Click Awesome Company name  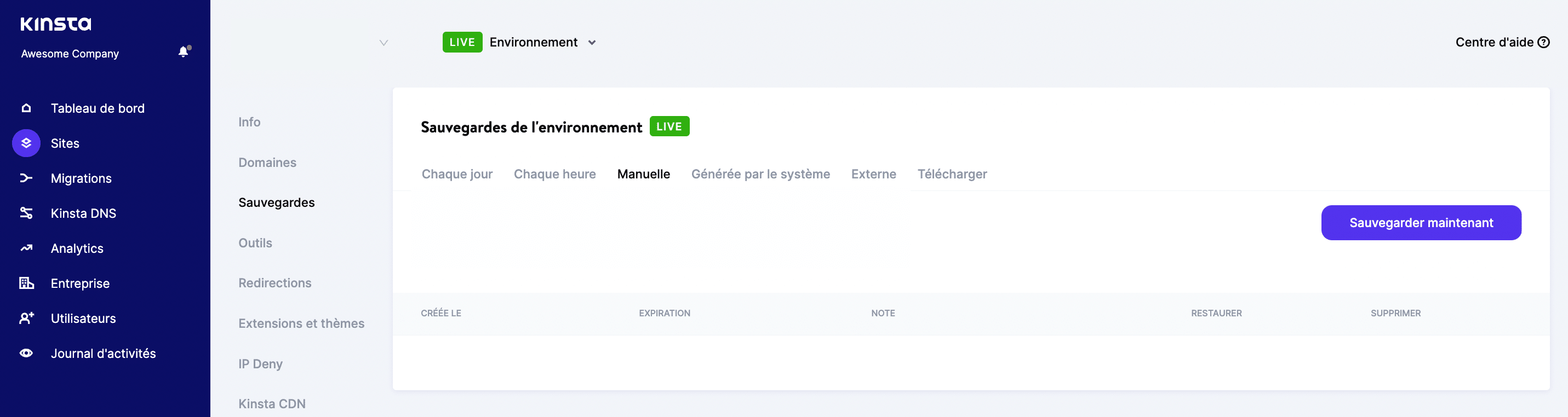pos(70,54)
